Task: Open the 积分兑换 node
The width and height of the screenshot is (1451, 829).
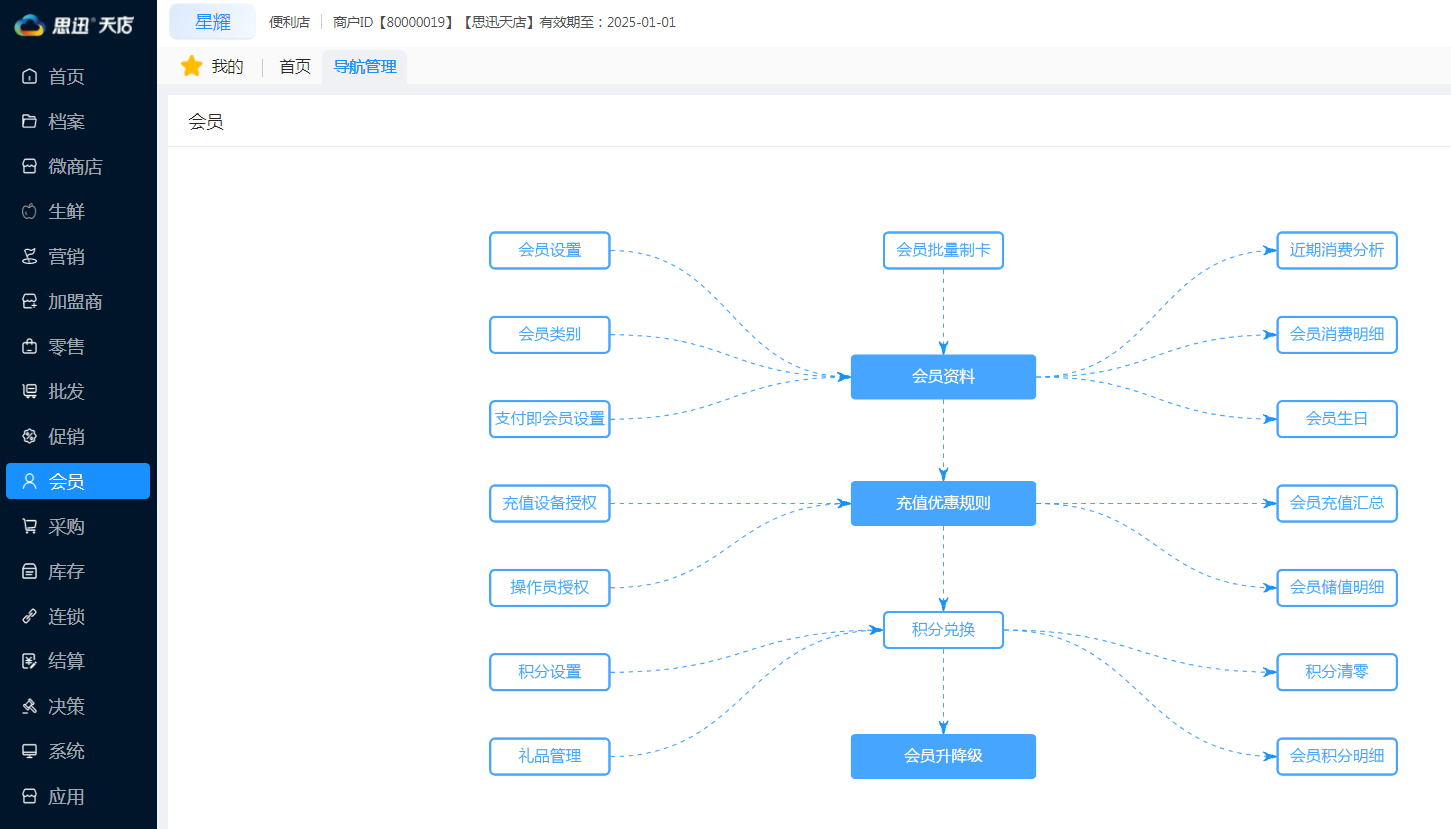Action: [943, 630]
